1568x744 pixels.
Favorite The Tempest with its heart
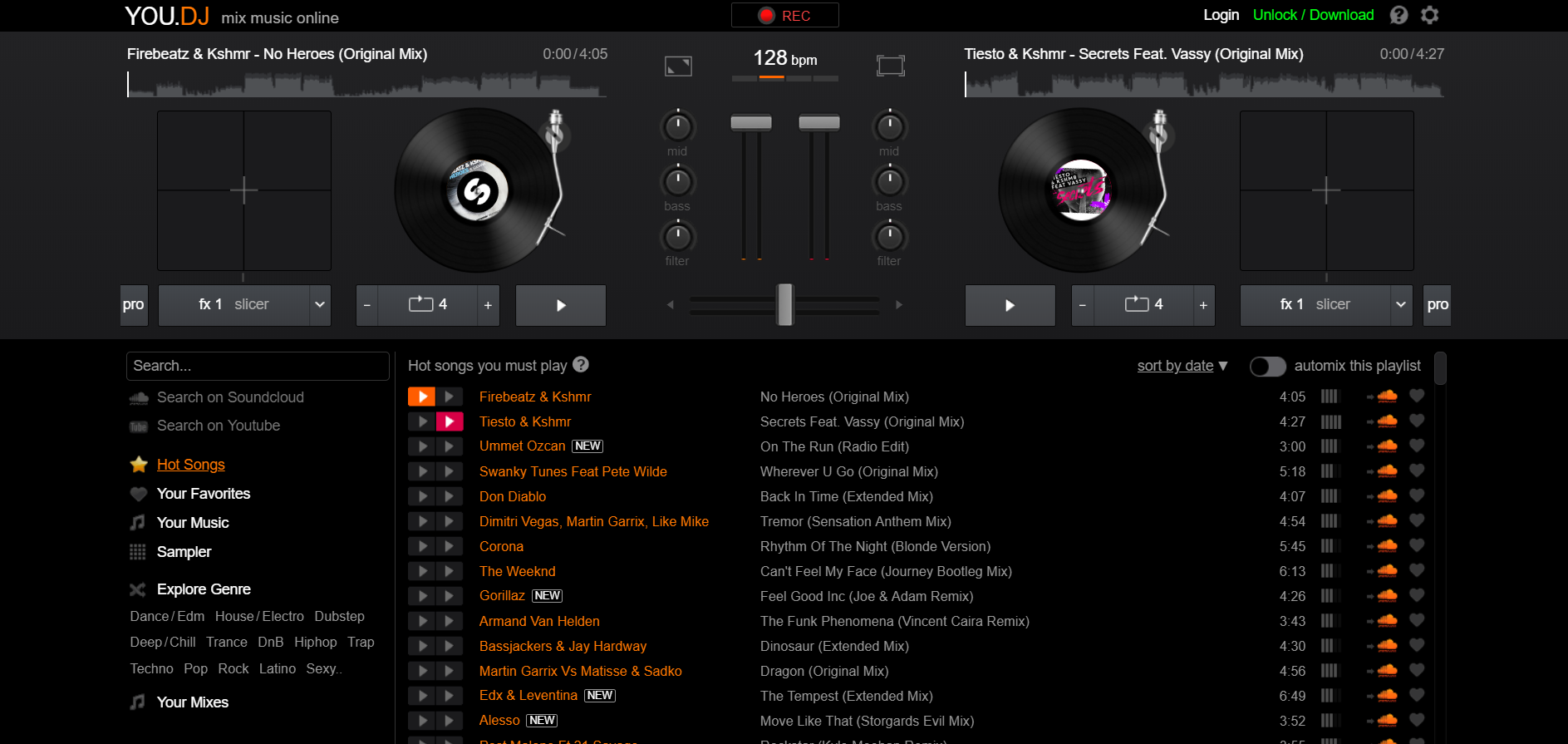1417,696
